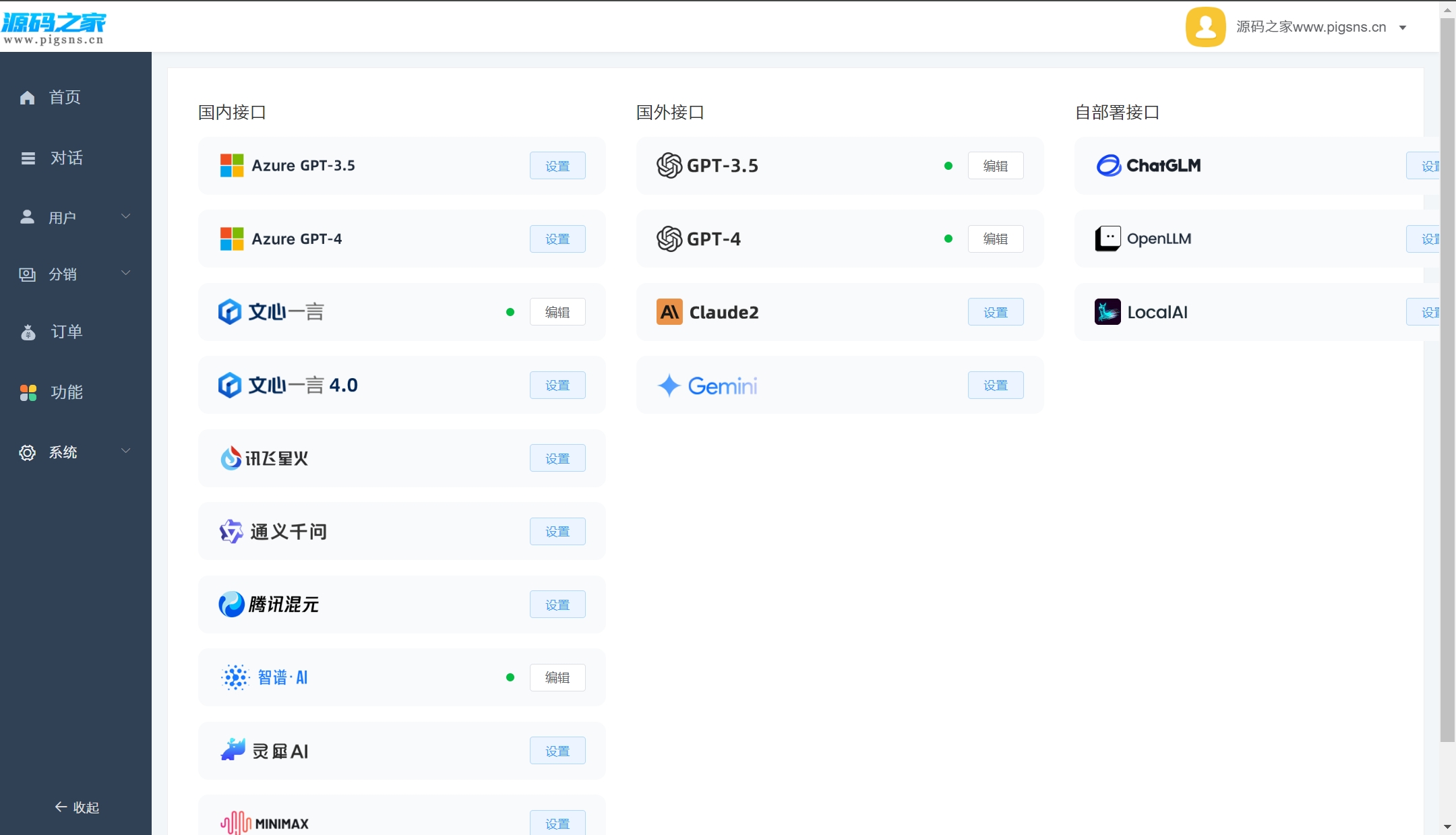Click 设置 for 文心一言 4.0
This screenshot has width=1456, height=835.
(557, 385)
